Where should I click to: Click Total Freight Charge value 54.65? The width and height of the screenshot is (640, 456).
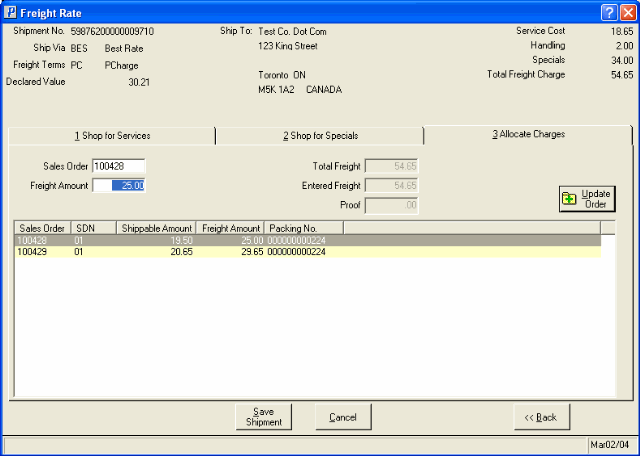pyautogui.click(x=622, y=75)
